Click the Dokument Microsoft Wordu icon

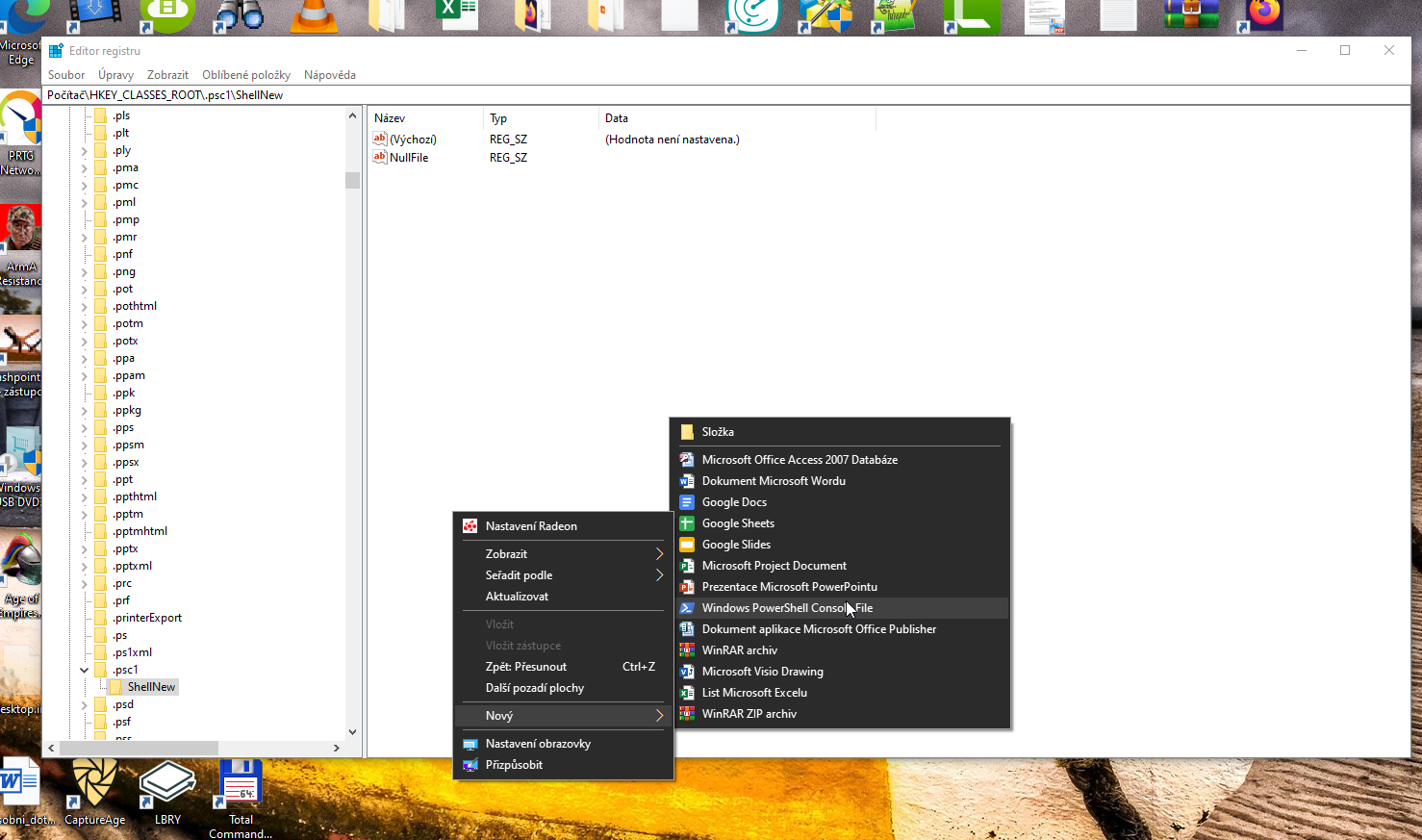[687, 481]
